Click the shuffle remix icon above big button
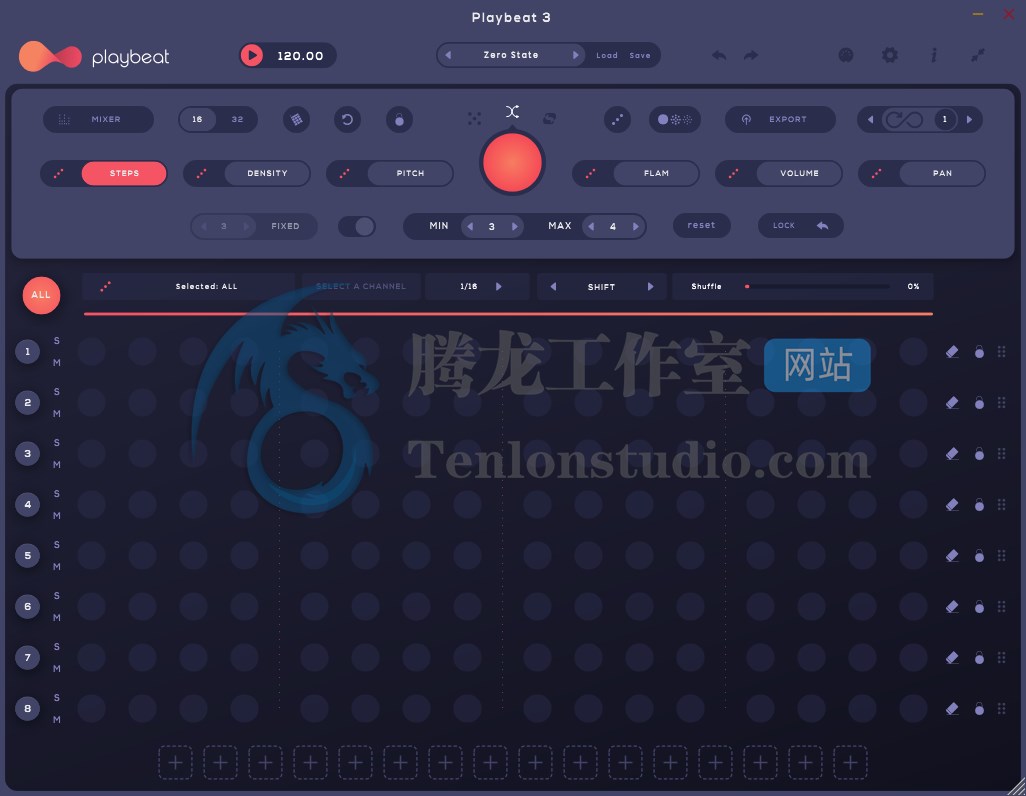The width and height of the screenshot is (1026, 796). pyautogui.click(x=512, y=112)
